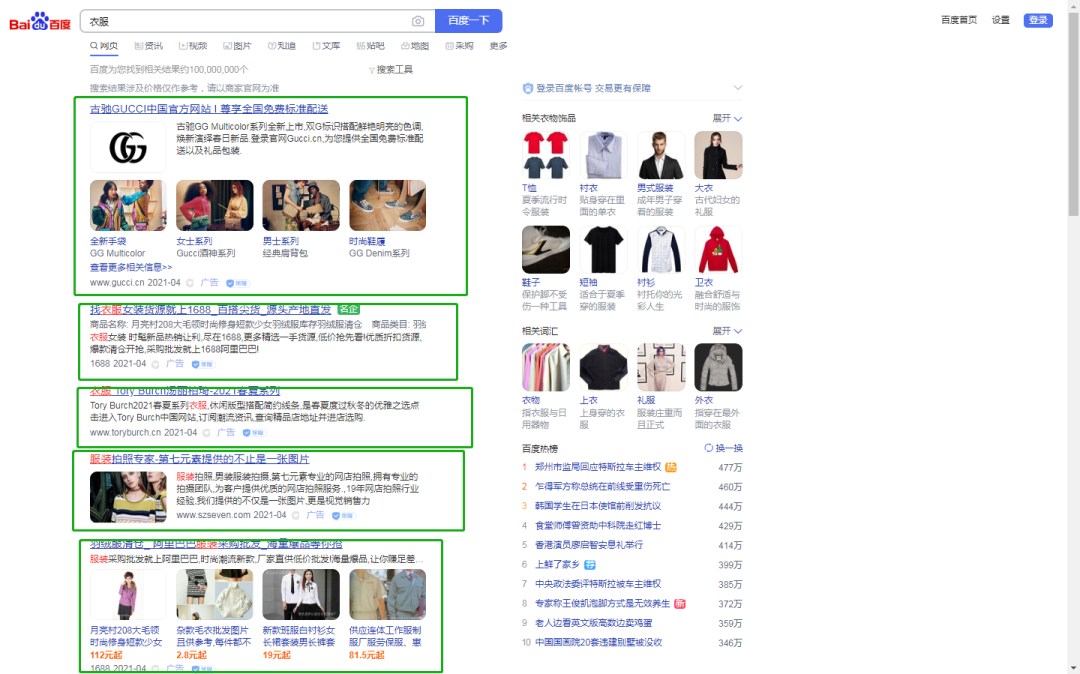Click the 保障 badge on the szseven.com result
The height and width of the screenshot is (674, 1080).
click(343, 516)
